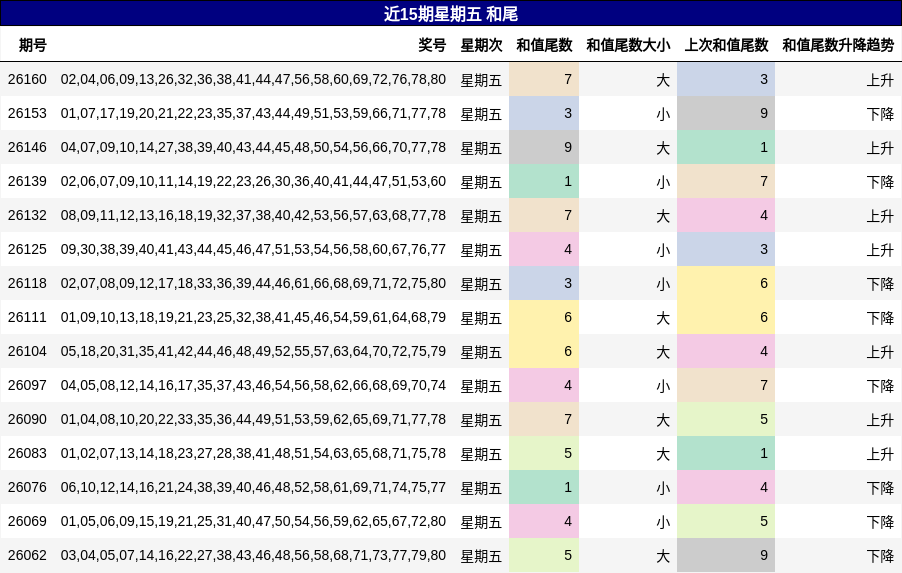Click 星期五 cell in row 26104
The image size is (902, 573).
481,352
